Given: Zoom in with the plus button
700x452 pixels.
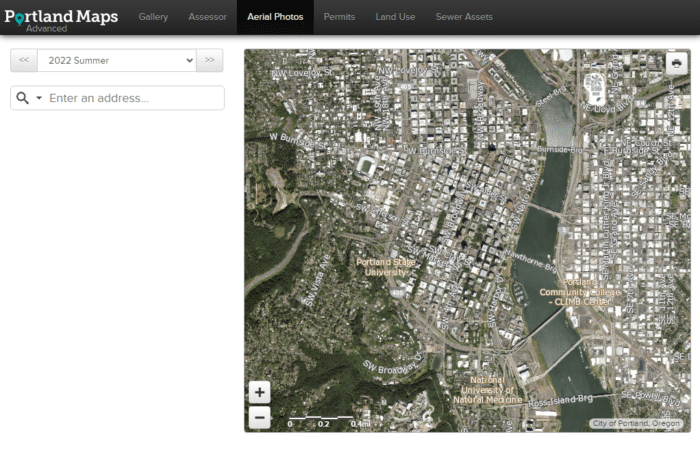Looking at the screenshot, I should tap(259, 392).
